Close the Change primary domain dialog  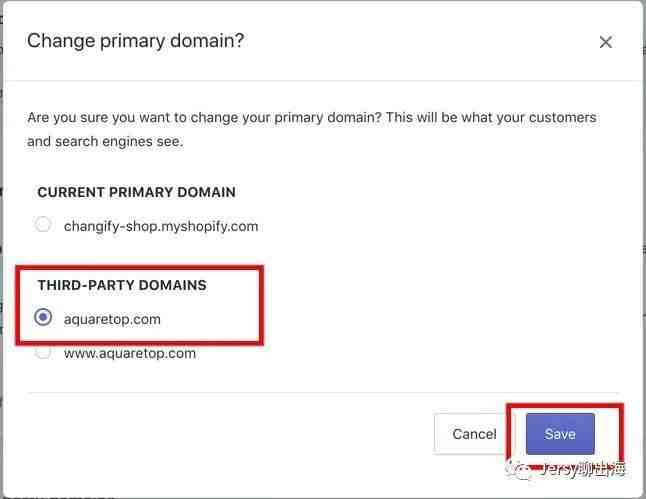[x=605, y=42]
